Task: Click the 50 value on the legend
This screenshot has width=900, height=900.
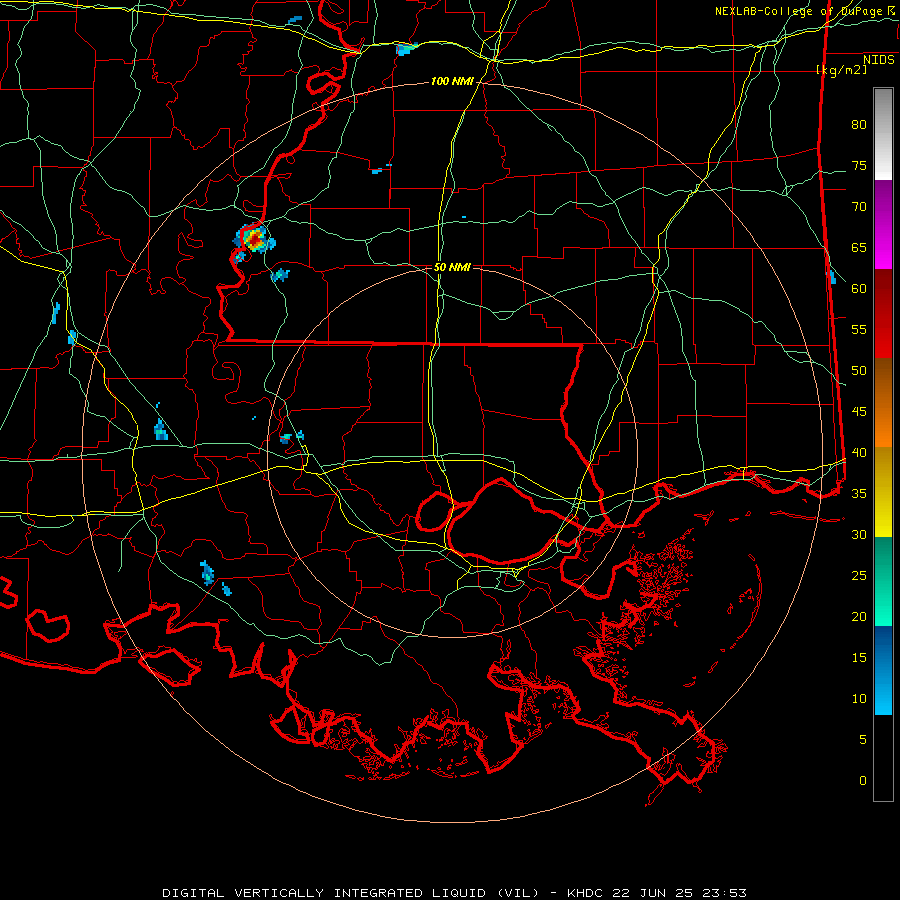Action: [859, 371]
